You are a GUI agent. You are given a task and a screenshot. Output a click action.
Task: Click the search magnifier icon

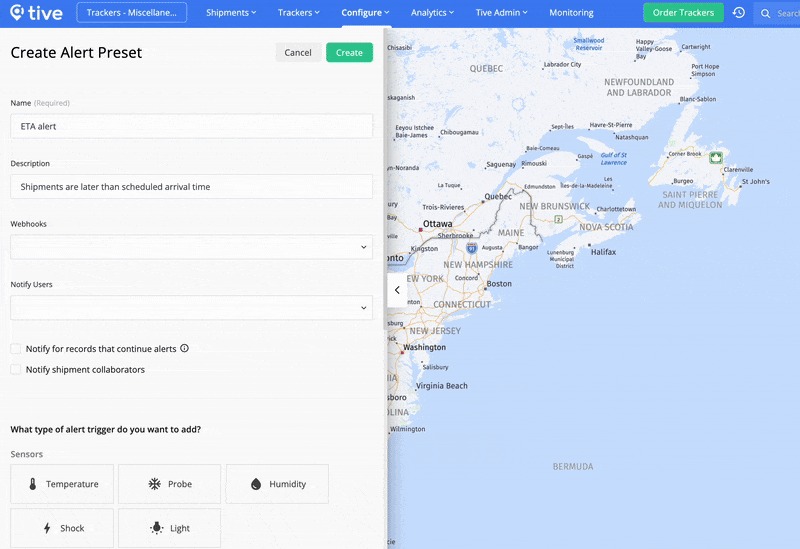tap(766, 13)
